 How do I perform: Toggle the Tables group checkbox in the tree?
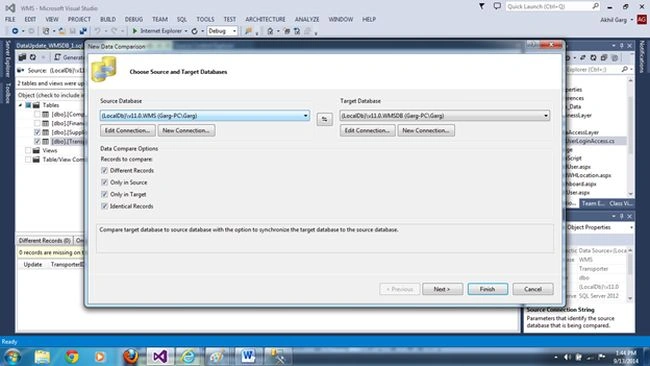point(28,105)
